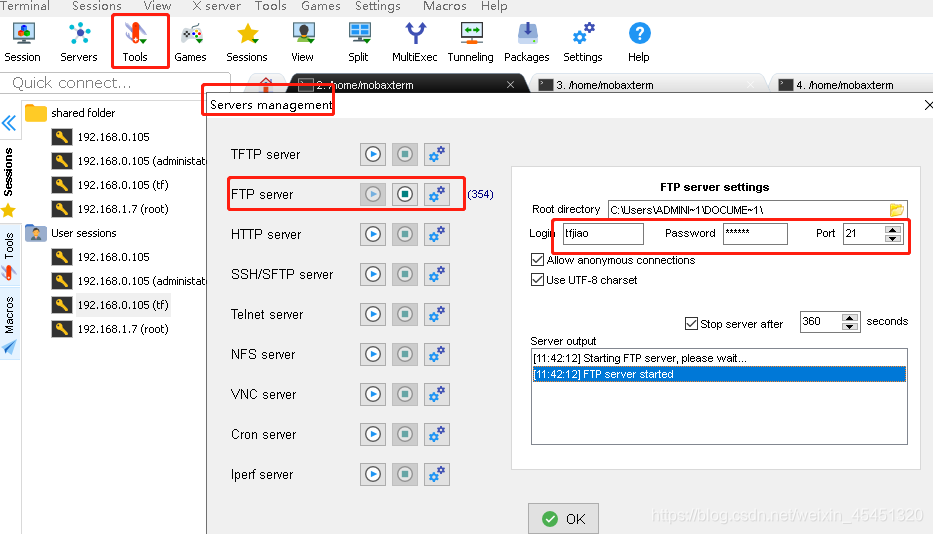
Task: Open the Sessions menu in menu bar
Action: click(96, 6)
